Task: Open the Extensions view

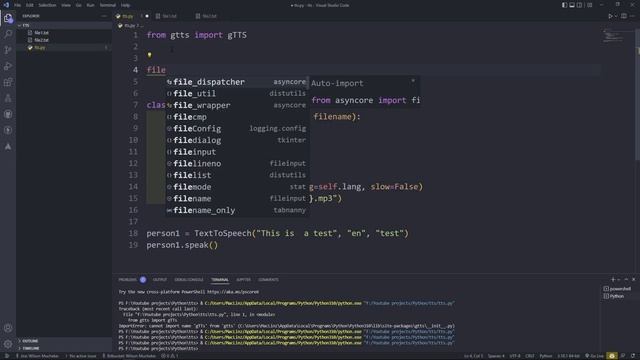Action: pos(8,82)
